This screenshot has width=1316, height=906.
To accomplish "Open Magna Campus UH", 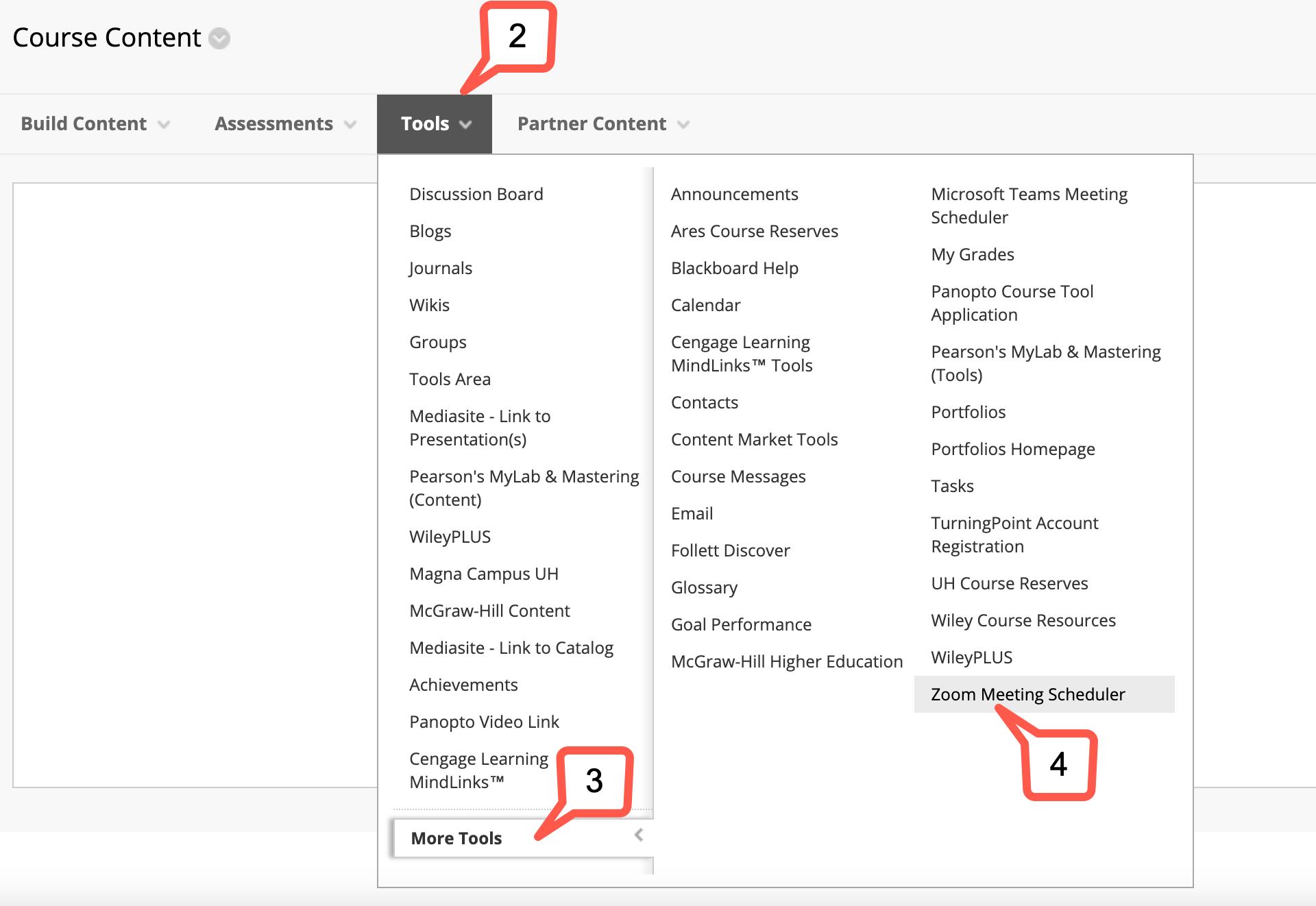I will point(484,574).
